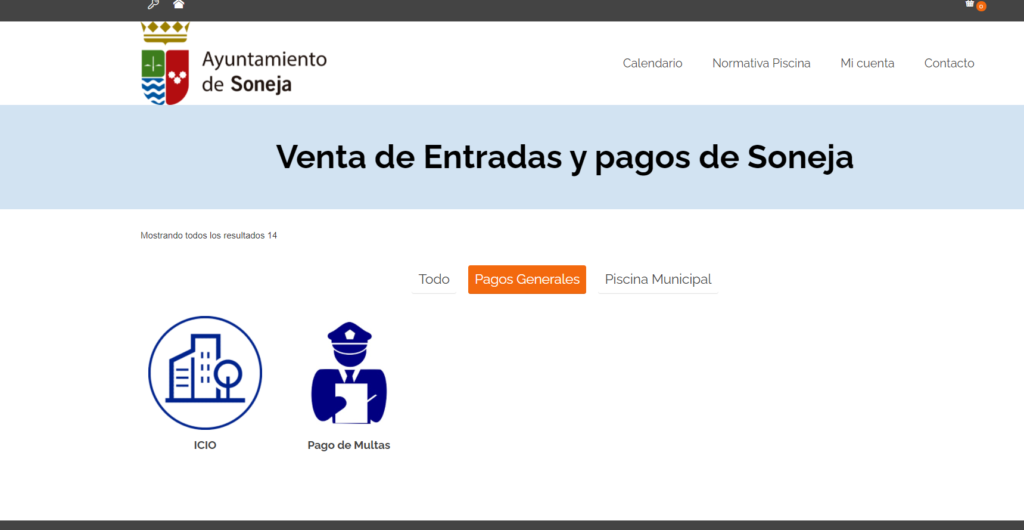Open the ICIO building icon
The image size is (1024, 530).
click(205, 373)
